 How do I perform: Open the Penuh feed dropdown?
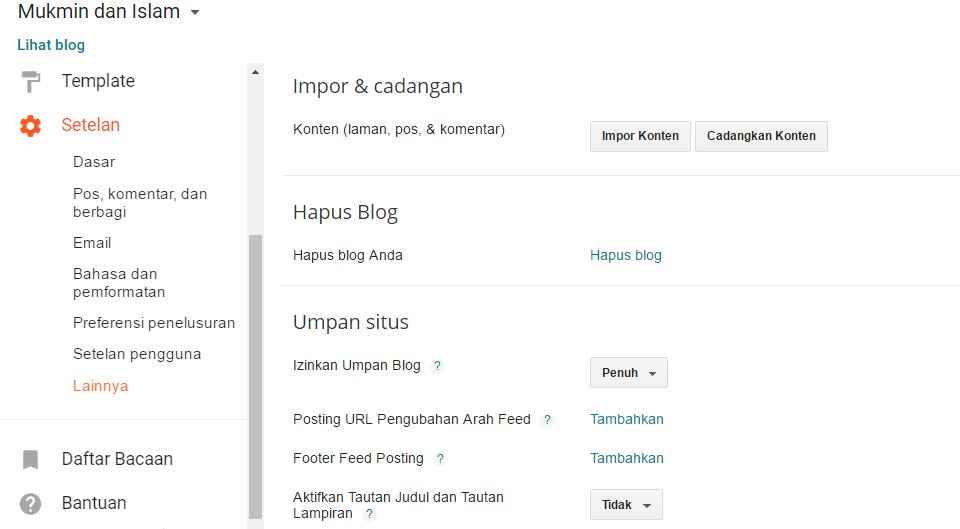pos(629,372)
